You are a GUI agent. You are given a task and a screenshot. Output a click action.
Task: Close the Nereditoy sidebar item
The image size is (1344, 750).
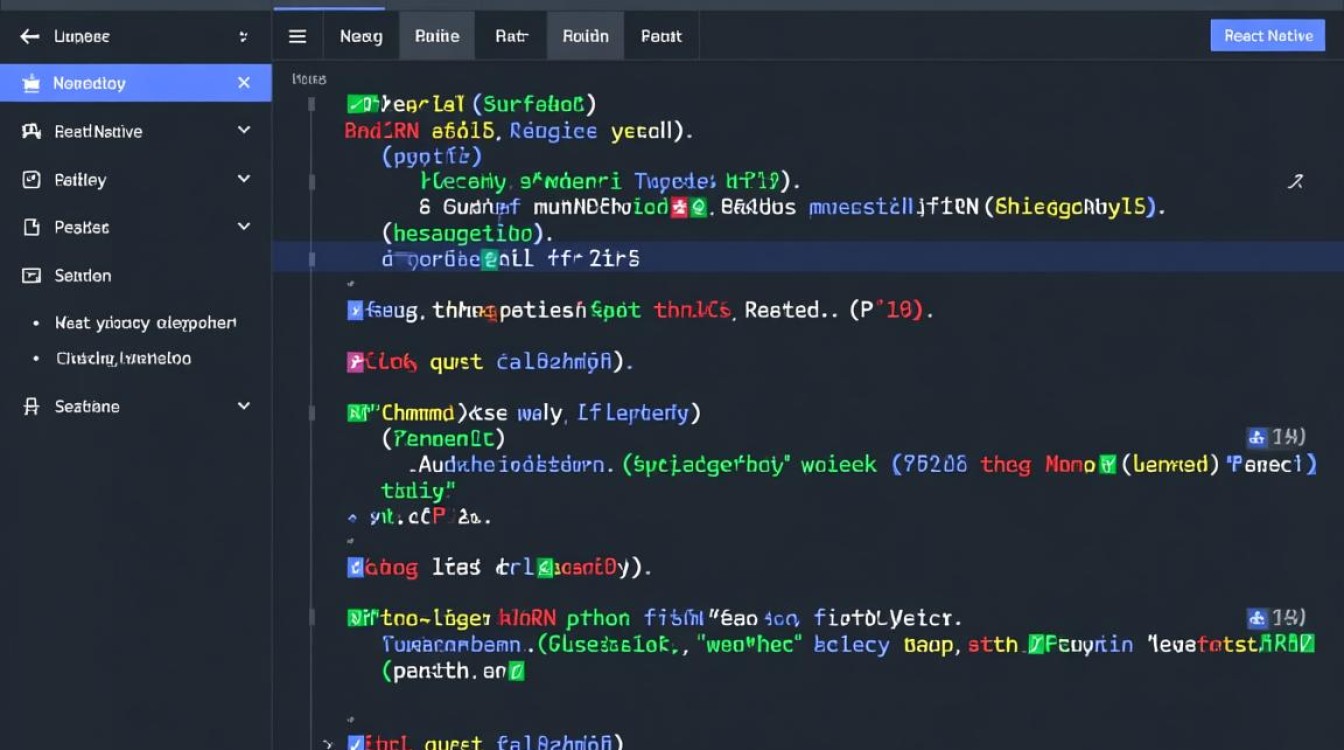pos(244,83)
